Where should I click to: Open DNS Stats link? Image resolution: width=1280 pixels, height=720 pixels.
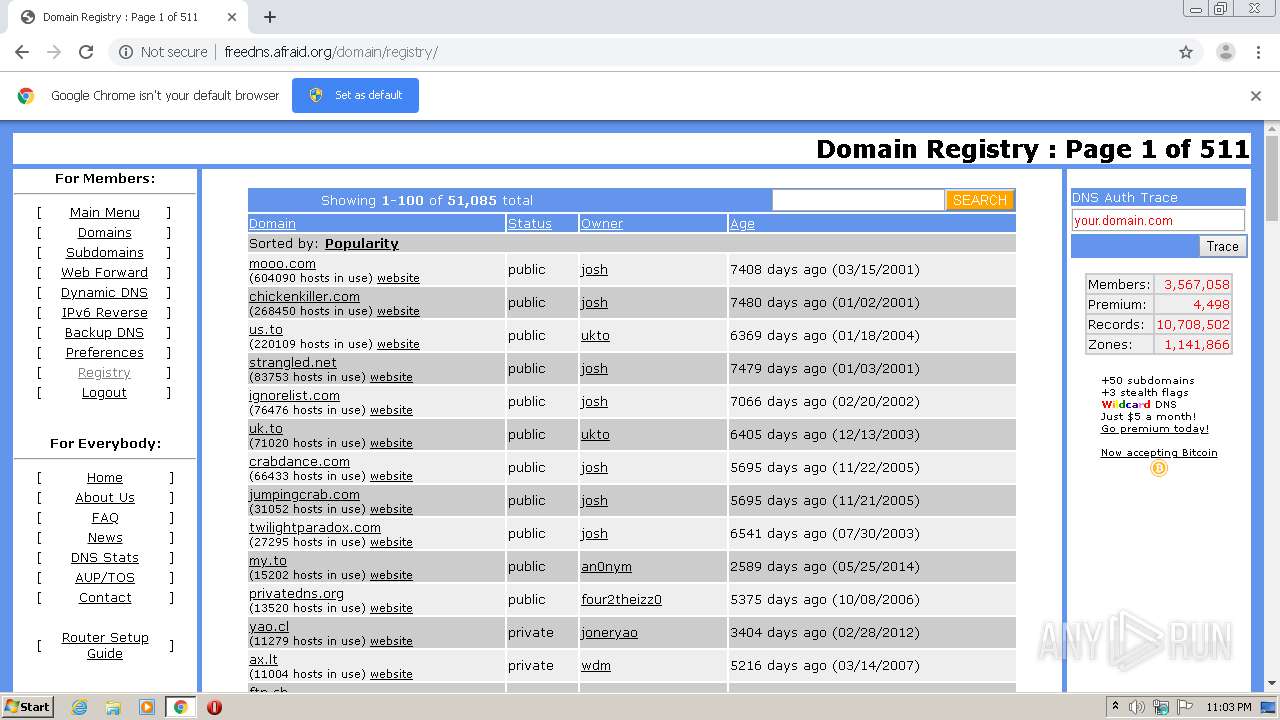104,557
